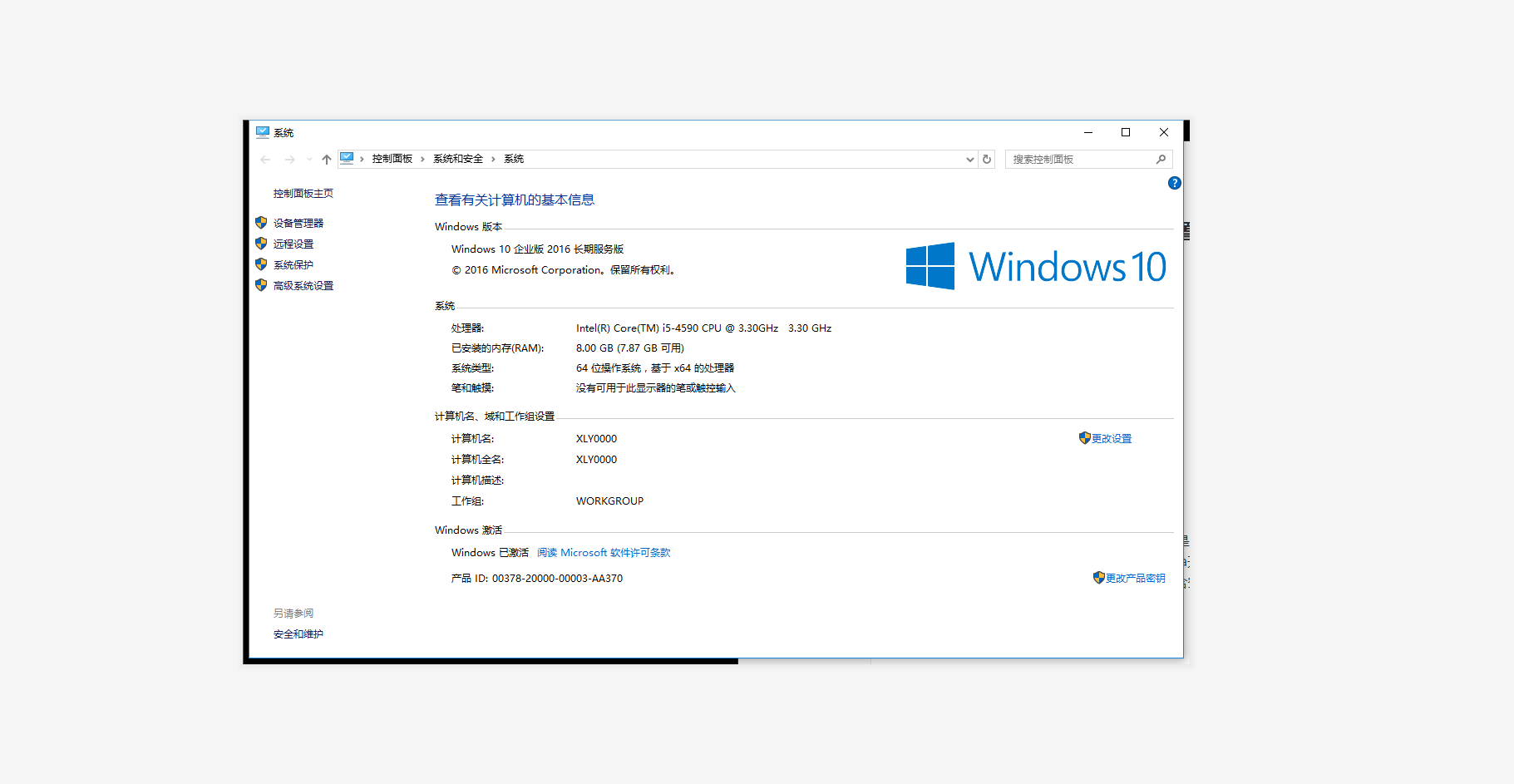Expand chevron after 控制面板 breadcrumb
The image size is (1514, 784).
(422, 159)
